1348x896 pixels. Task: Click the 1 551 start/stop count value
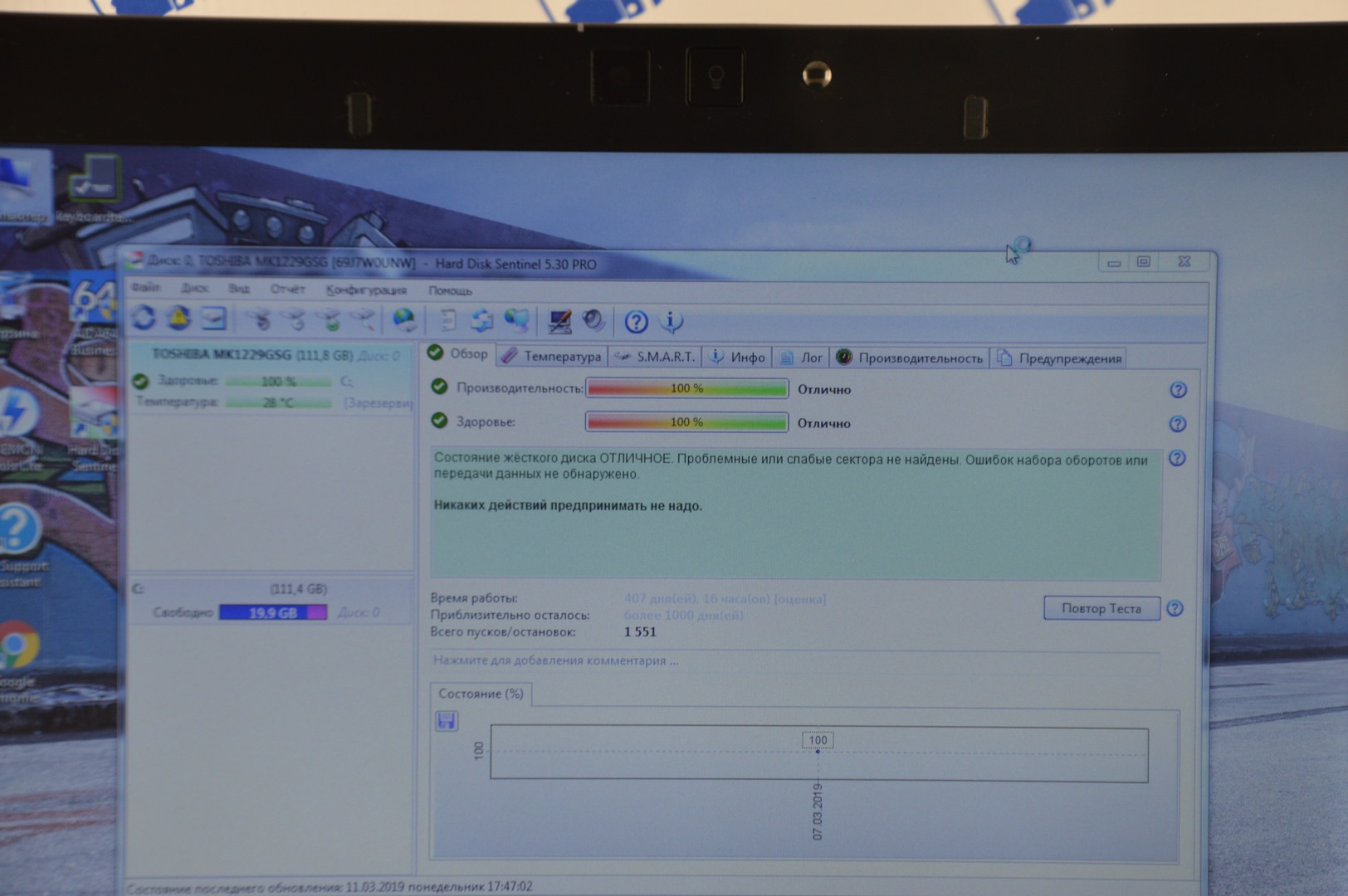640,632
